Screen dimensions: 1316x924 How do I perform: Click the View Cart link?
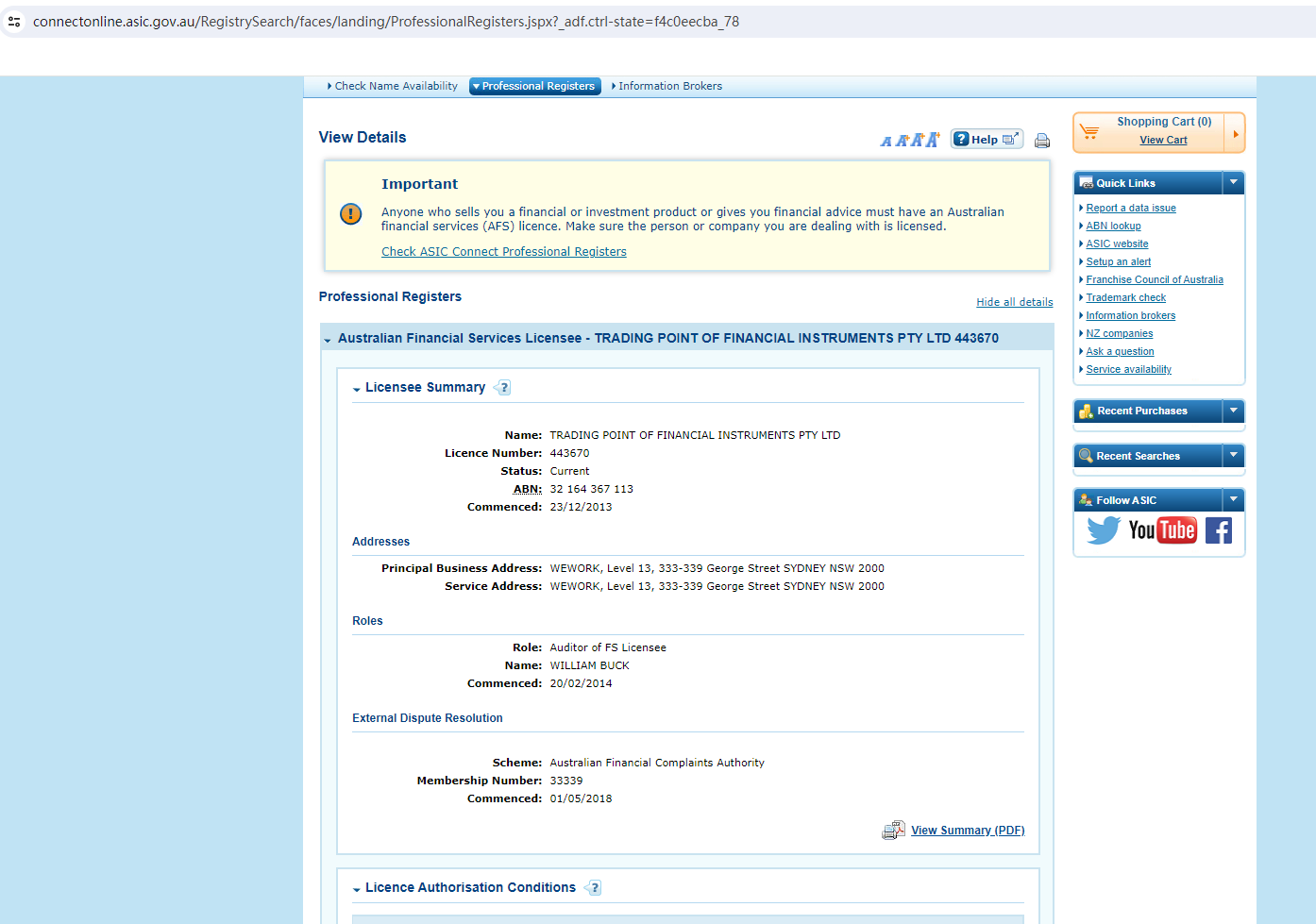click(1163, 140)
